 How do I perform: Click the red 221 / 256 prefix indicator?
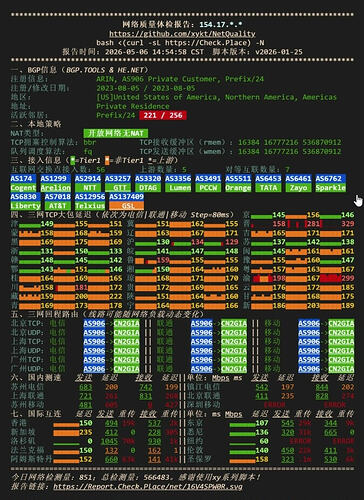(x=163, y=115)
